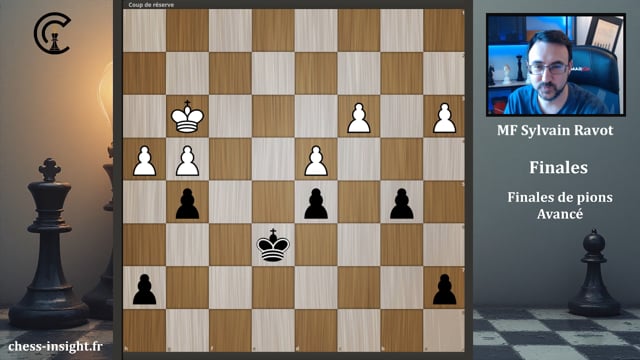Select the white pawn on h4
Image resolution: width=640 pixels, height=360 pixels.
144,161
